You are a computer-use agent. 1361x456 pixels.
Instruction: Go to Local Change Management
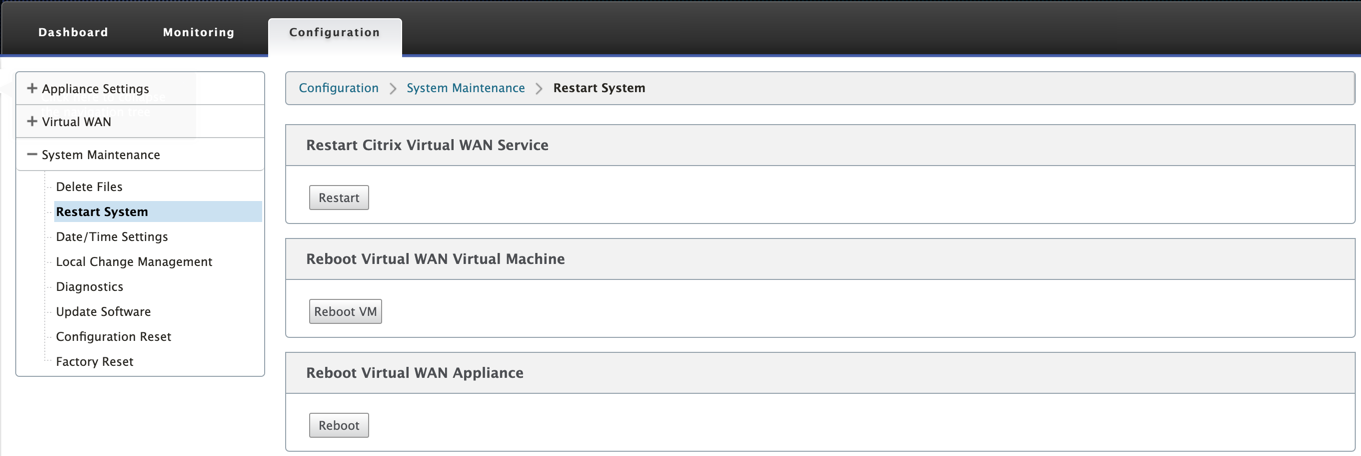tap(134, 262)
